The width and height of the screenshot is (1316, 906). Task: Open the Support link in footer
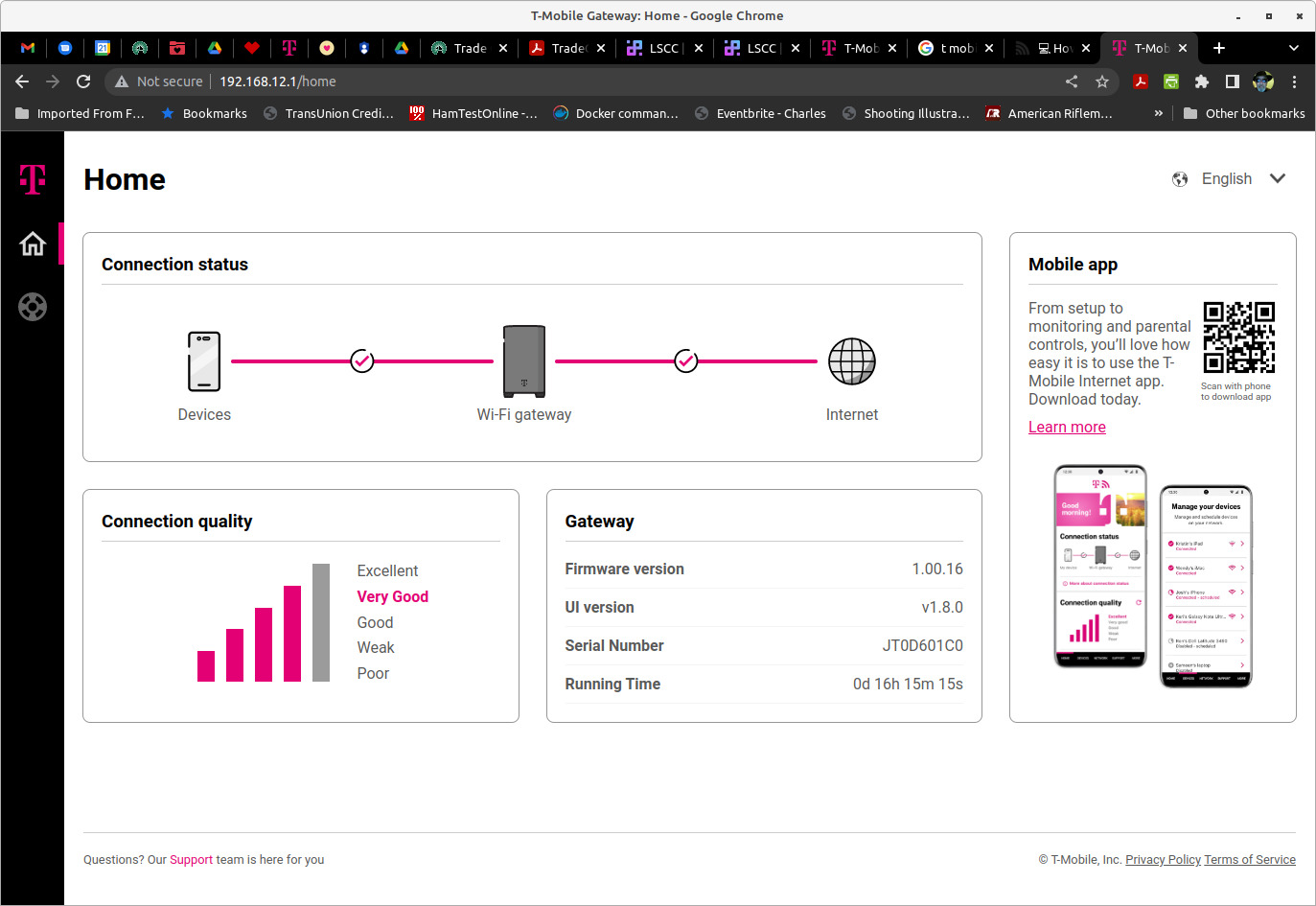191,860
